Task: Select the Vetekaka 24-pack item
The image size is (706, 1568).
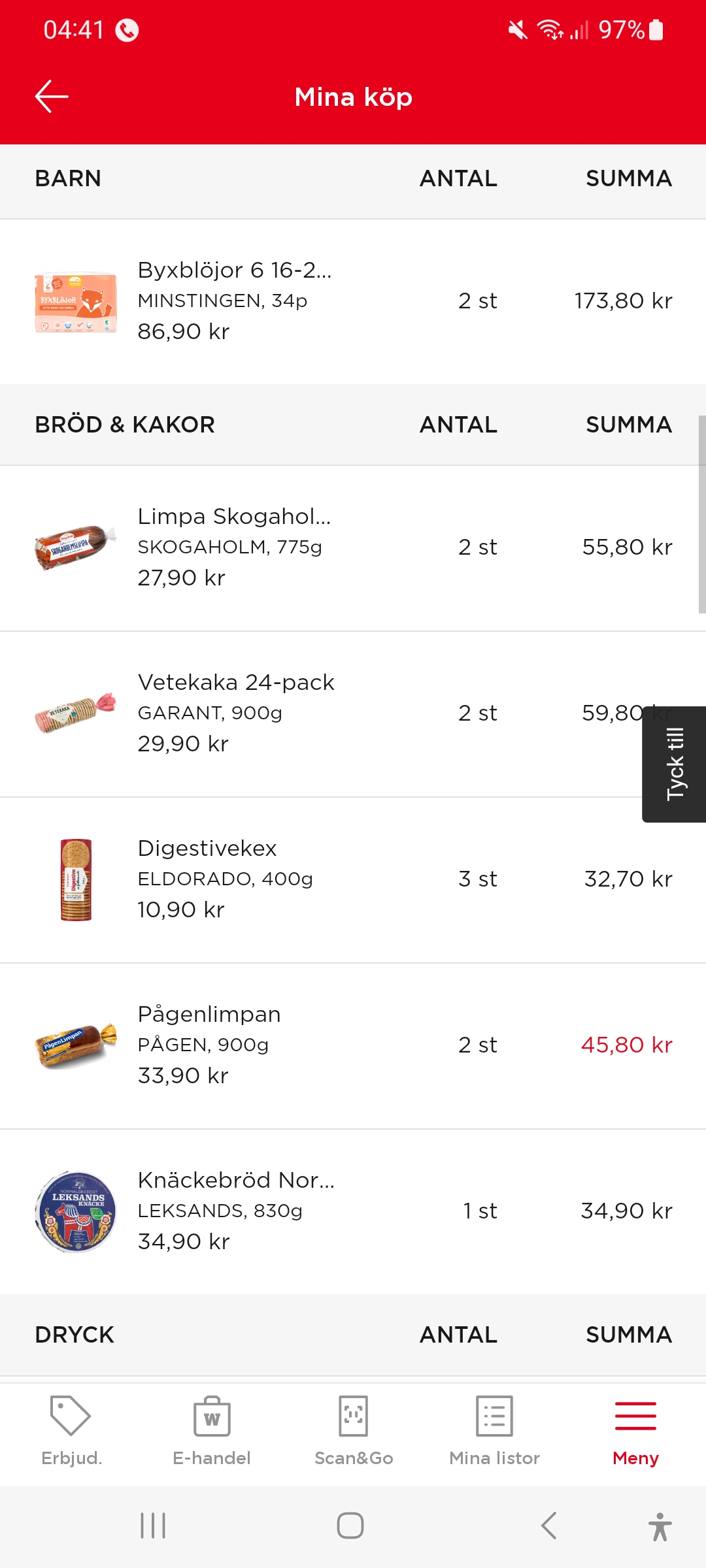Action: [235, 713]
